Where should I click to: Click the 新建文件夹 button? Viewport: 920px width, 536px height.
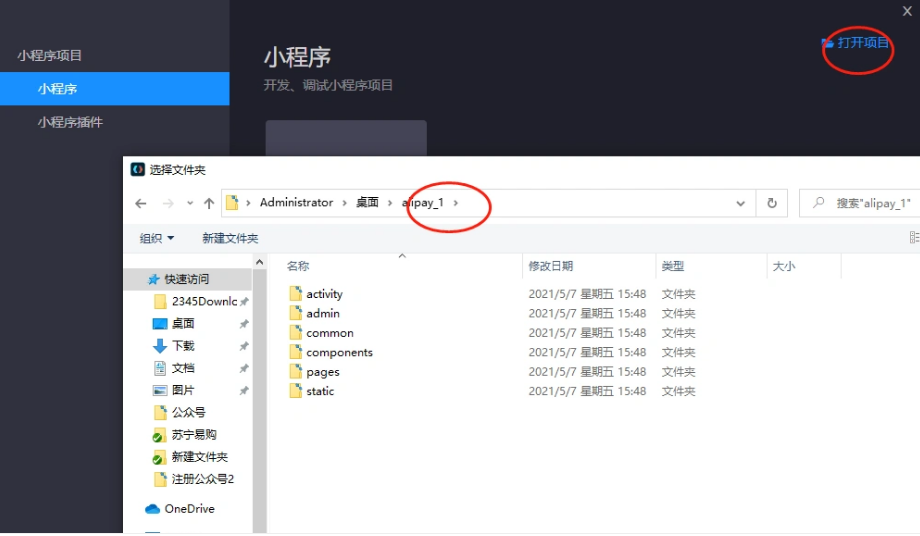click(230, 238)
